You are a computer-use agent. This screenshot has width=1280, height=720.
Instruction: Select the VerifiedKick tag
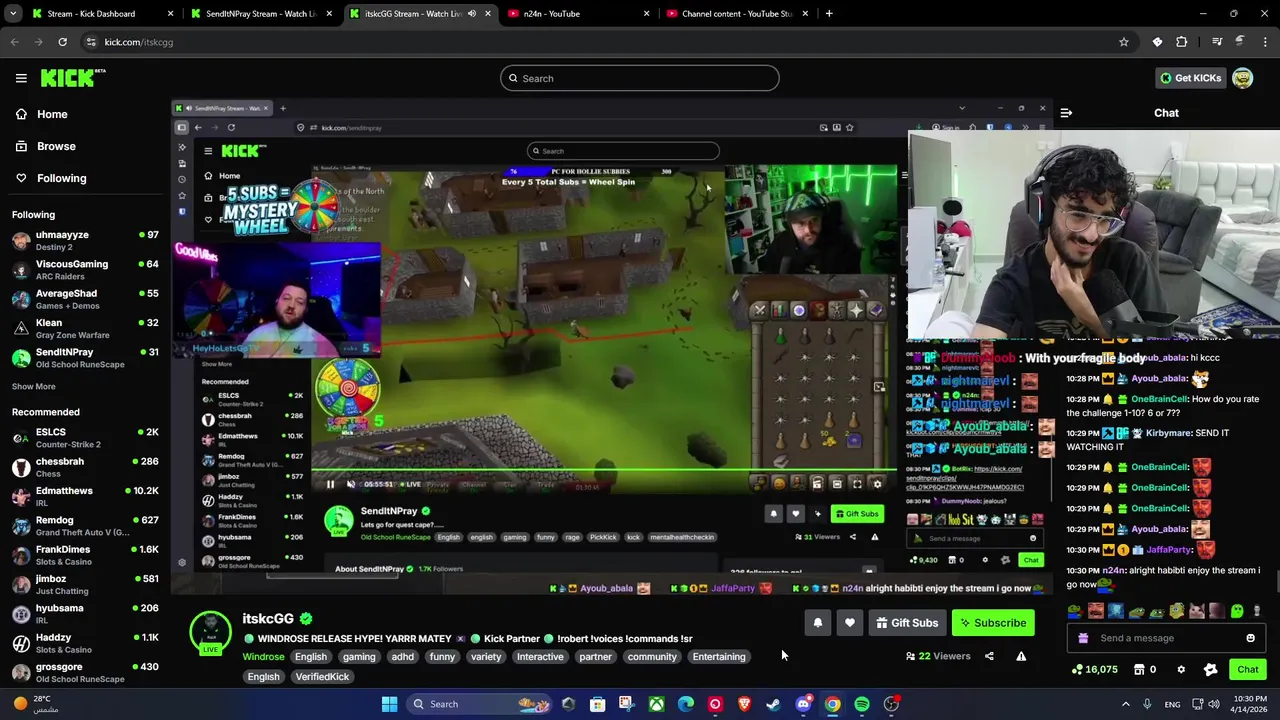322,677
